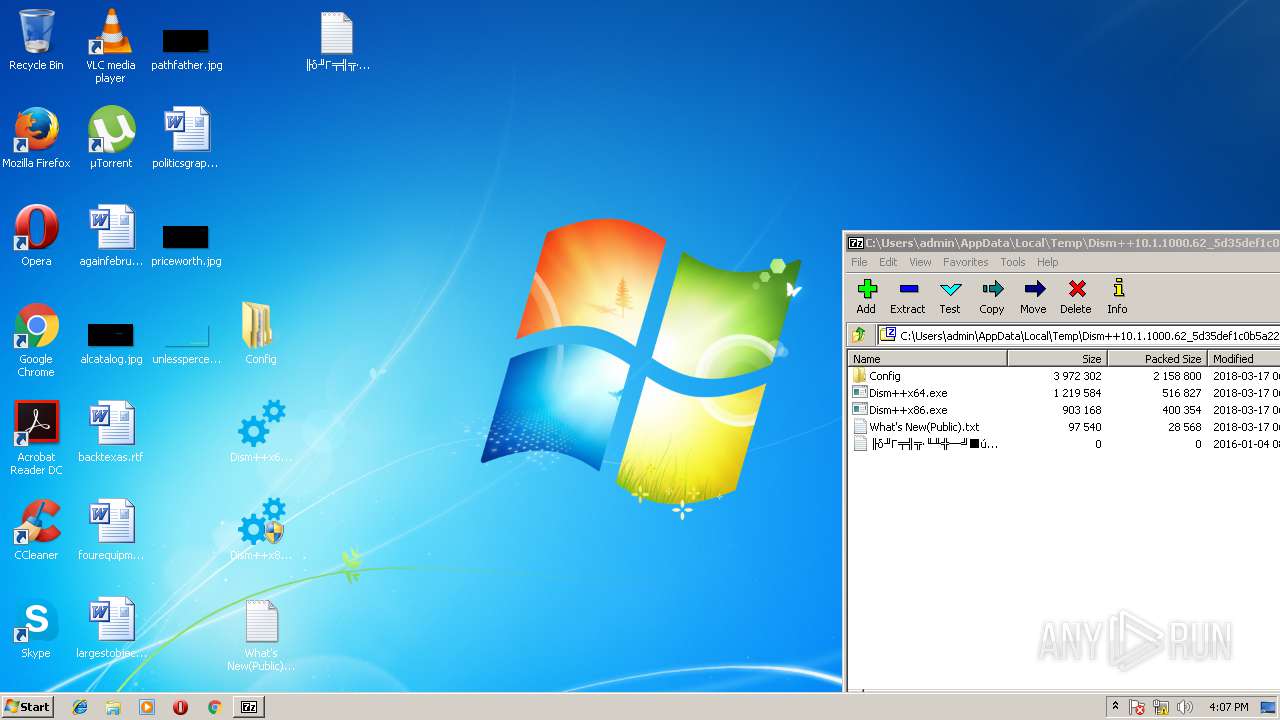Click the Copy toolbar button

[x=992, y=297]
